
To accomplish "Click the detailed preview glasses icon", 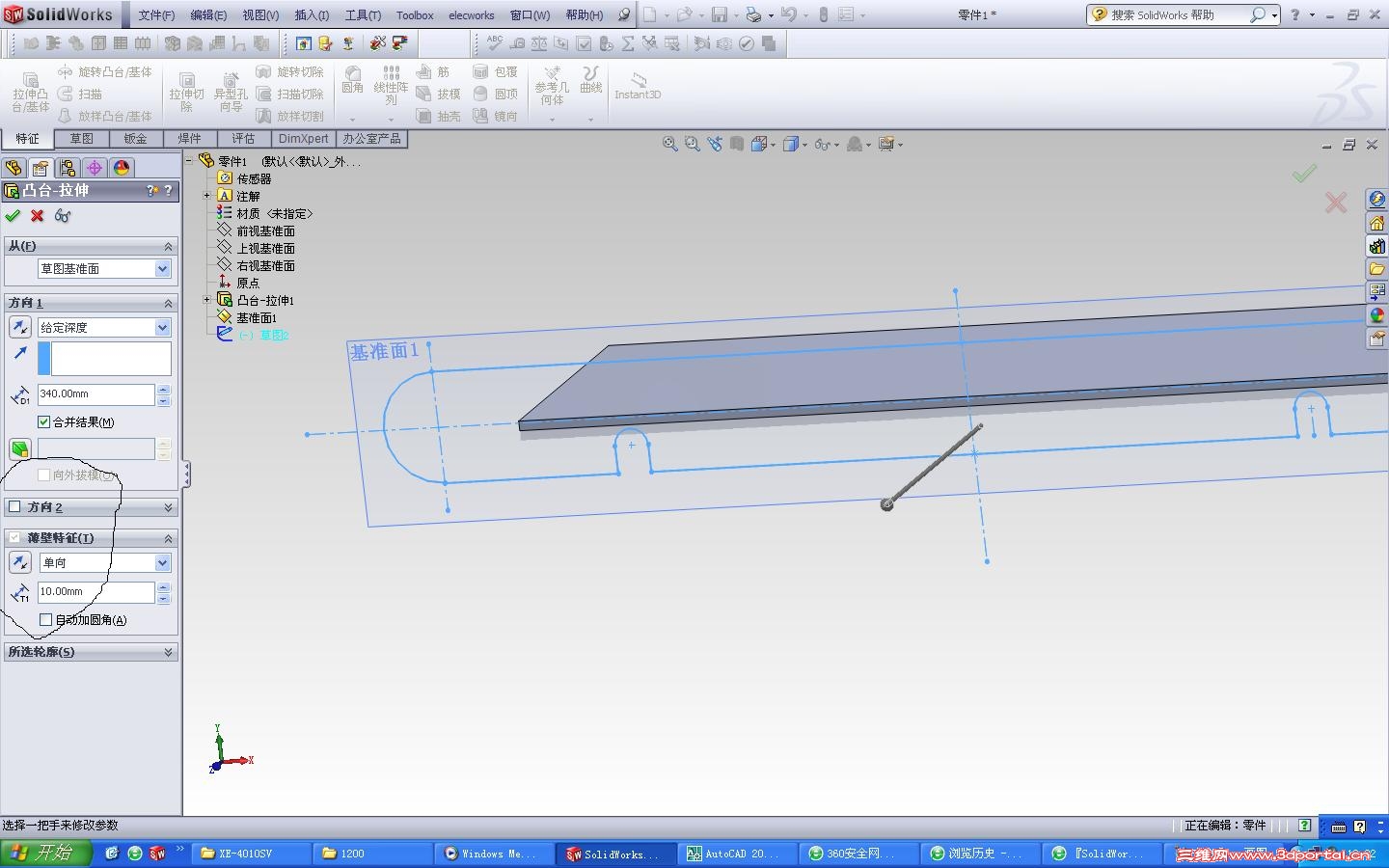I will [63, 216].
